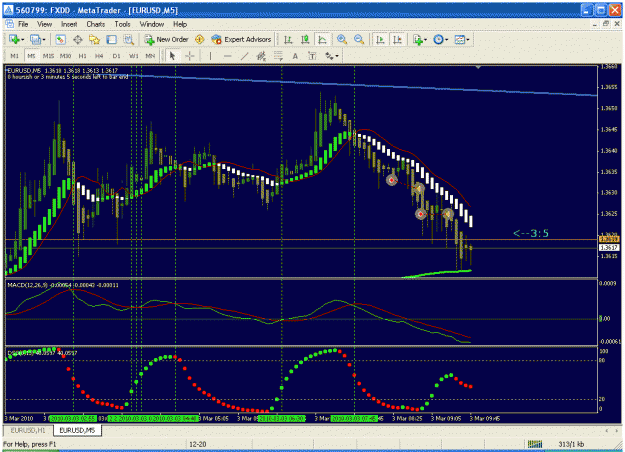Select the Cursor arrow tool
This screenshot has height=452, width=625.
pyautogui.click(x=173, y=56)
